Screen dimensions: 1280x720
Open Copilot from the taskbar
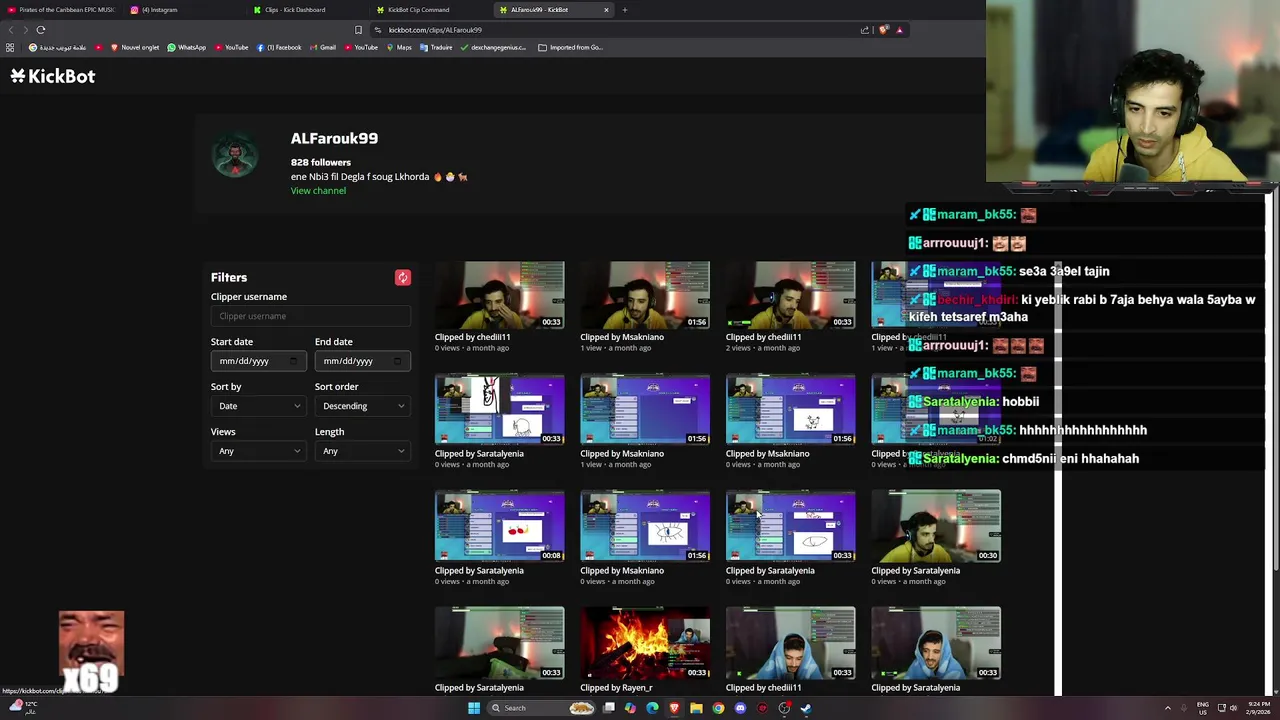pos(630,708)
